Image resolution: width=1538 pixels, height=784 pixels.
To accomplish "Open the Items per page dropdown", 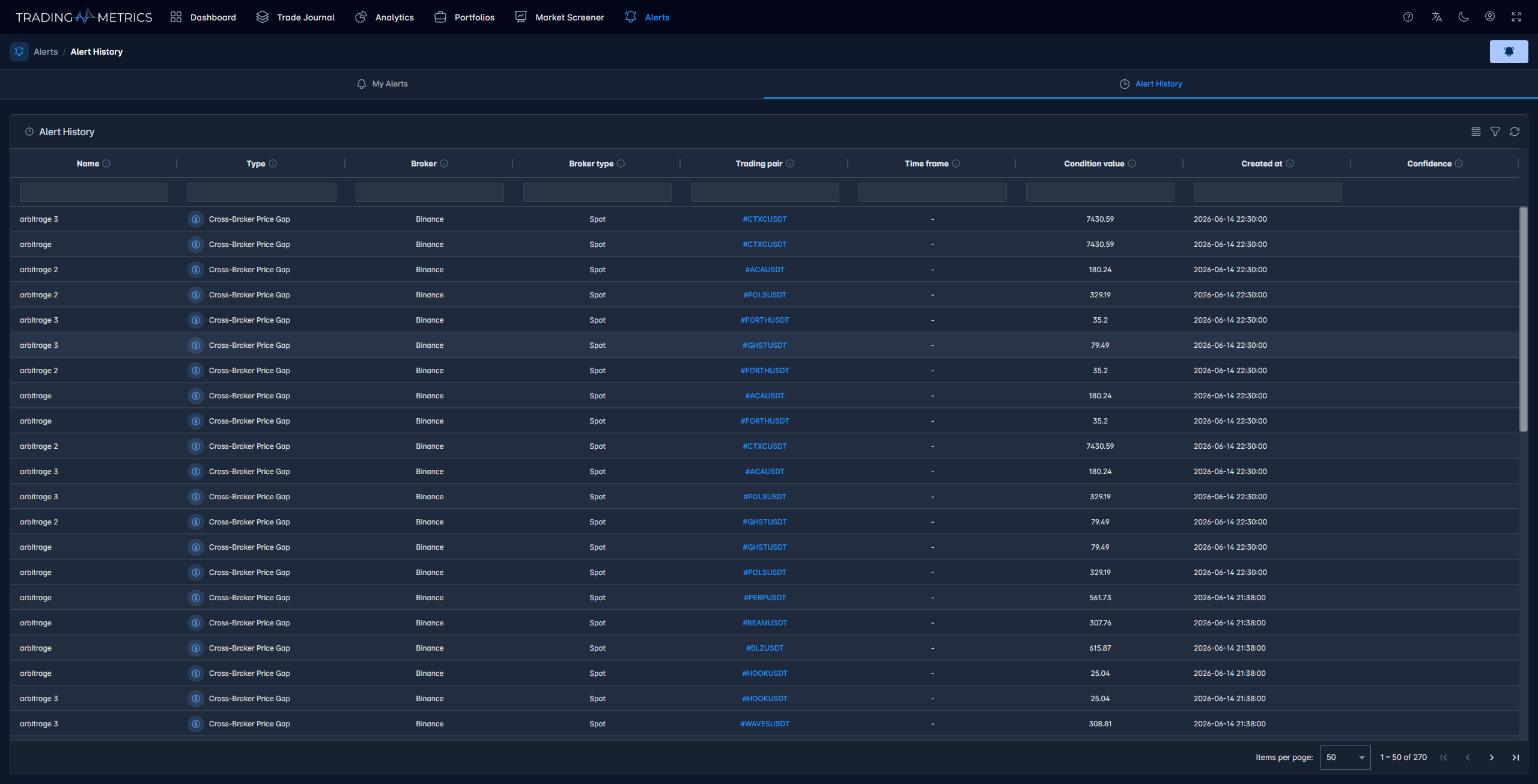I will (x=1345, y=758).
